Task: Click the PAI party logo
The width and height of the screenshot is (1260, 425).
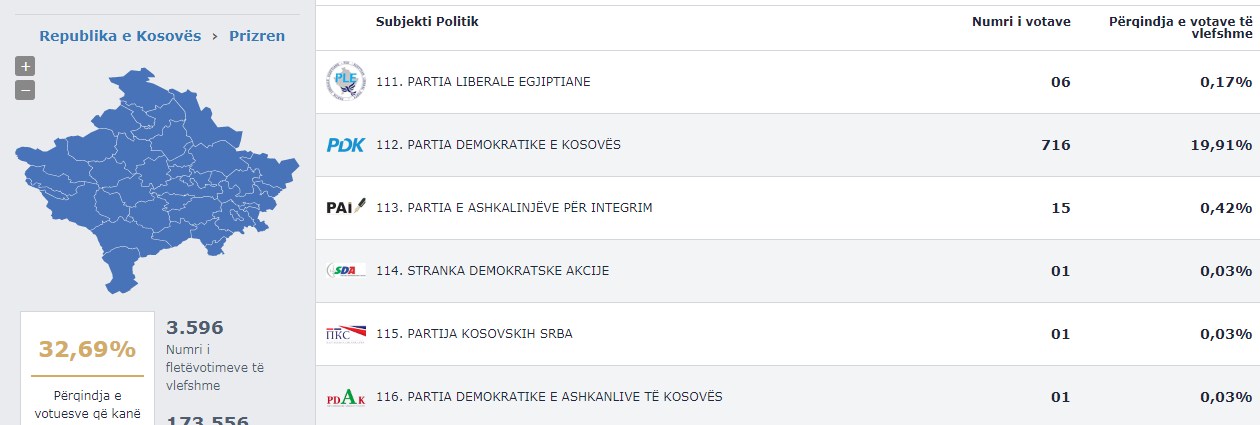Action: tap(346, 208)
